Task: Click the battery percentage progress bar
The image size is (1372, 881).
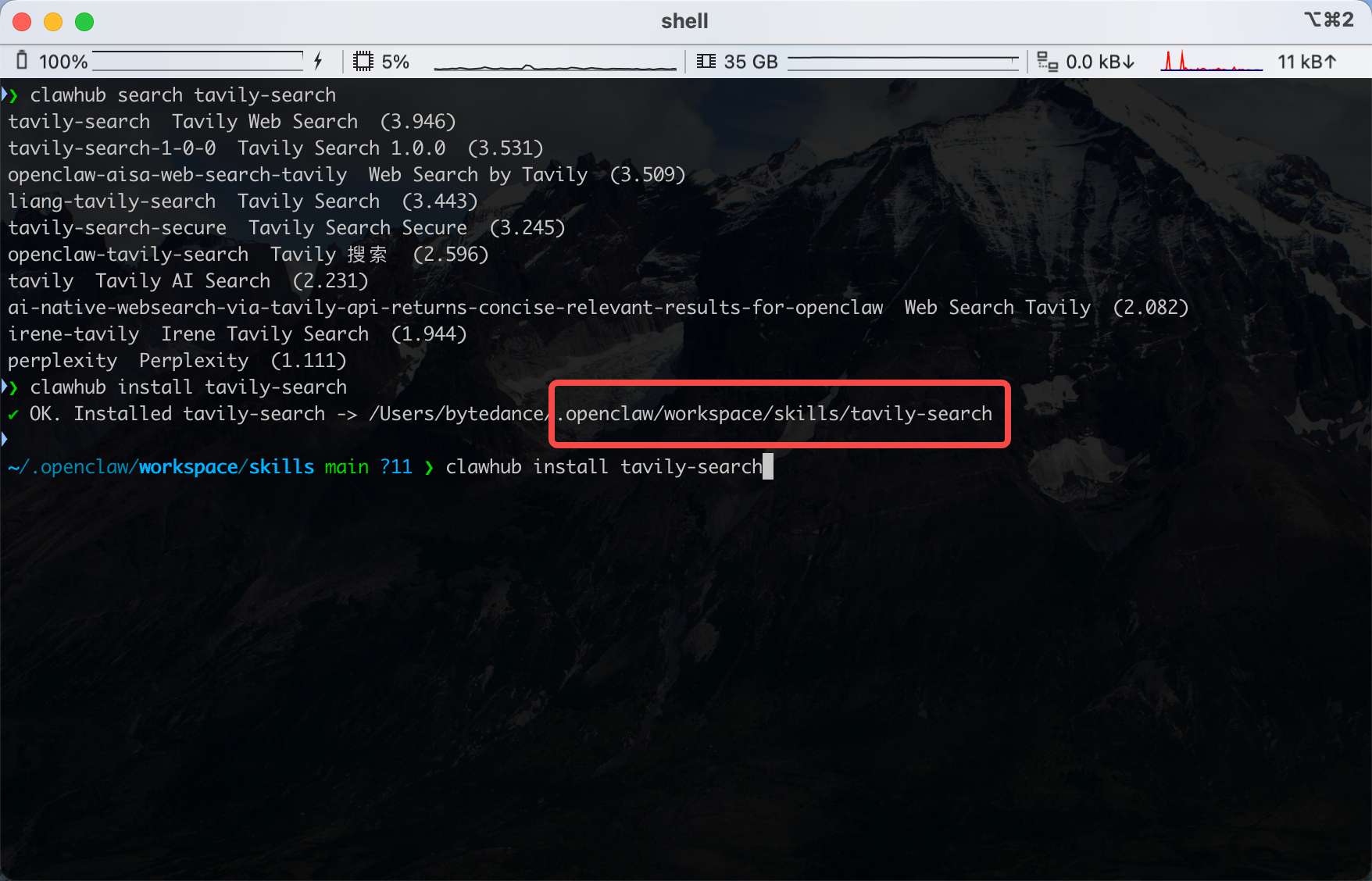Action: tap(198, 60)
